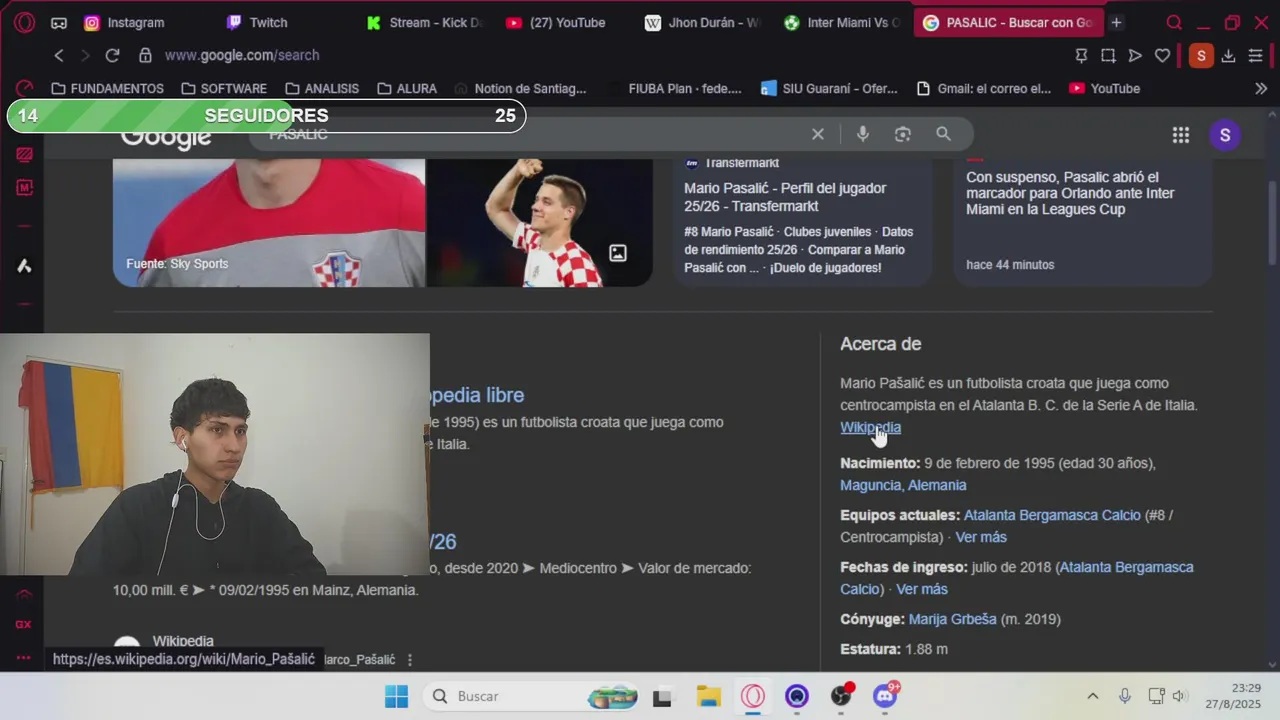Open the SIU Guaraní bookmark

click(x=829, y=88)
